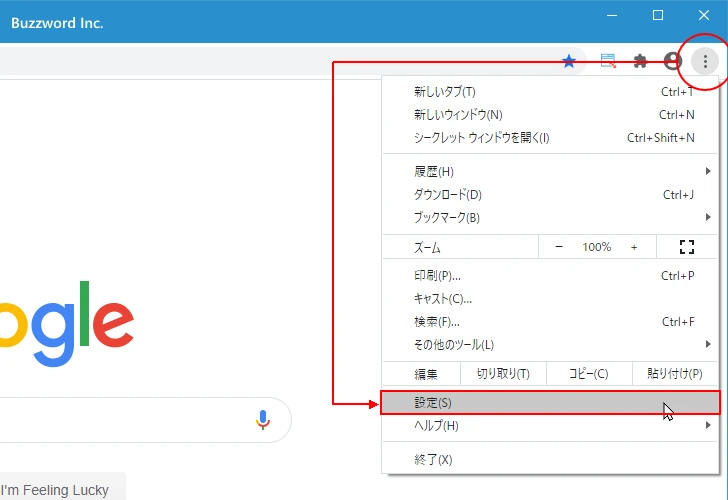Click the 切り取り(T) cut button

click(x=503, y=374)
